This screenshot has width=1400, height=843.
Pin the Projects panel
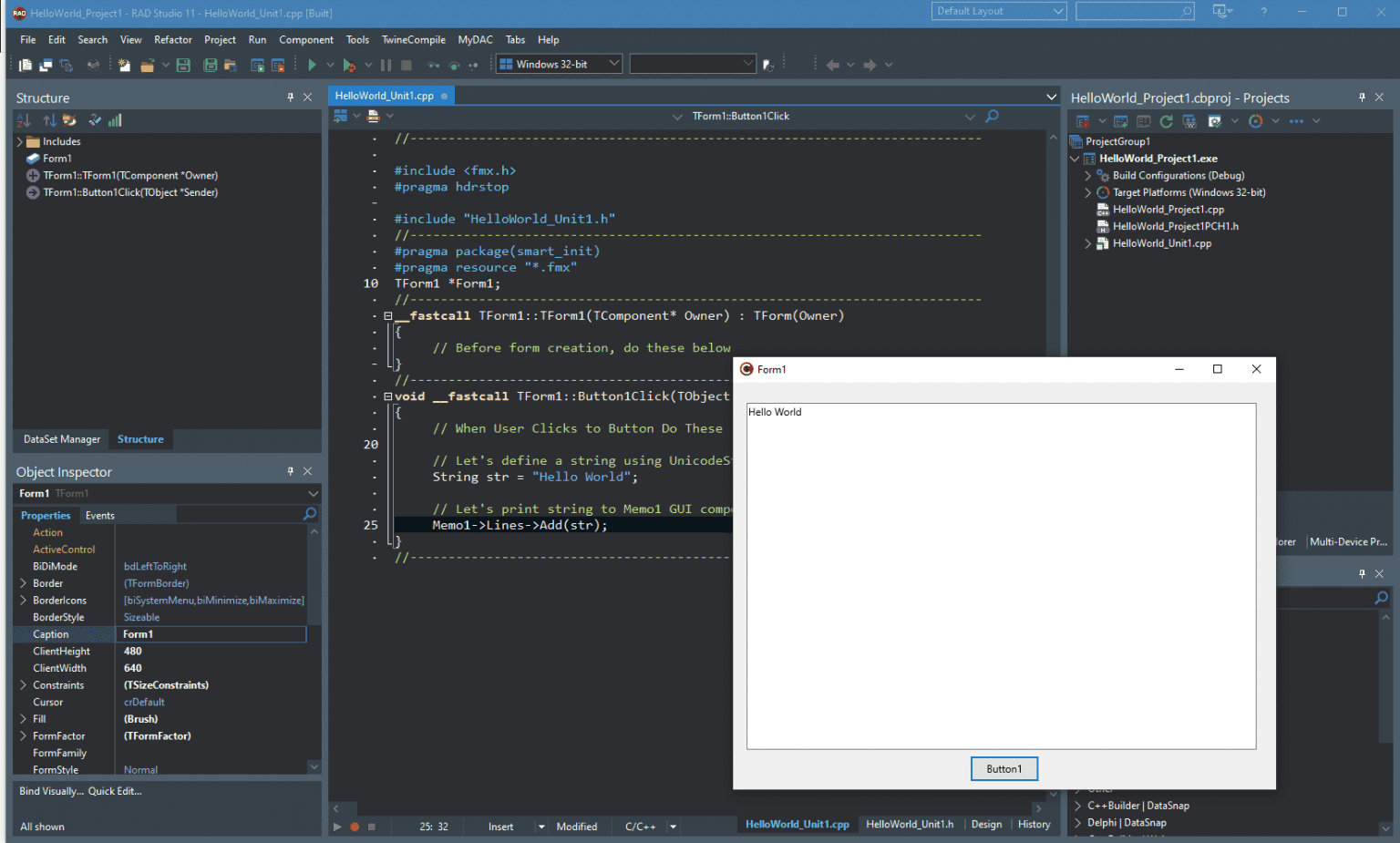click(x=1363, y=98)
